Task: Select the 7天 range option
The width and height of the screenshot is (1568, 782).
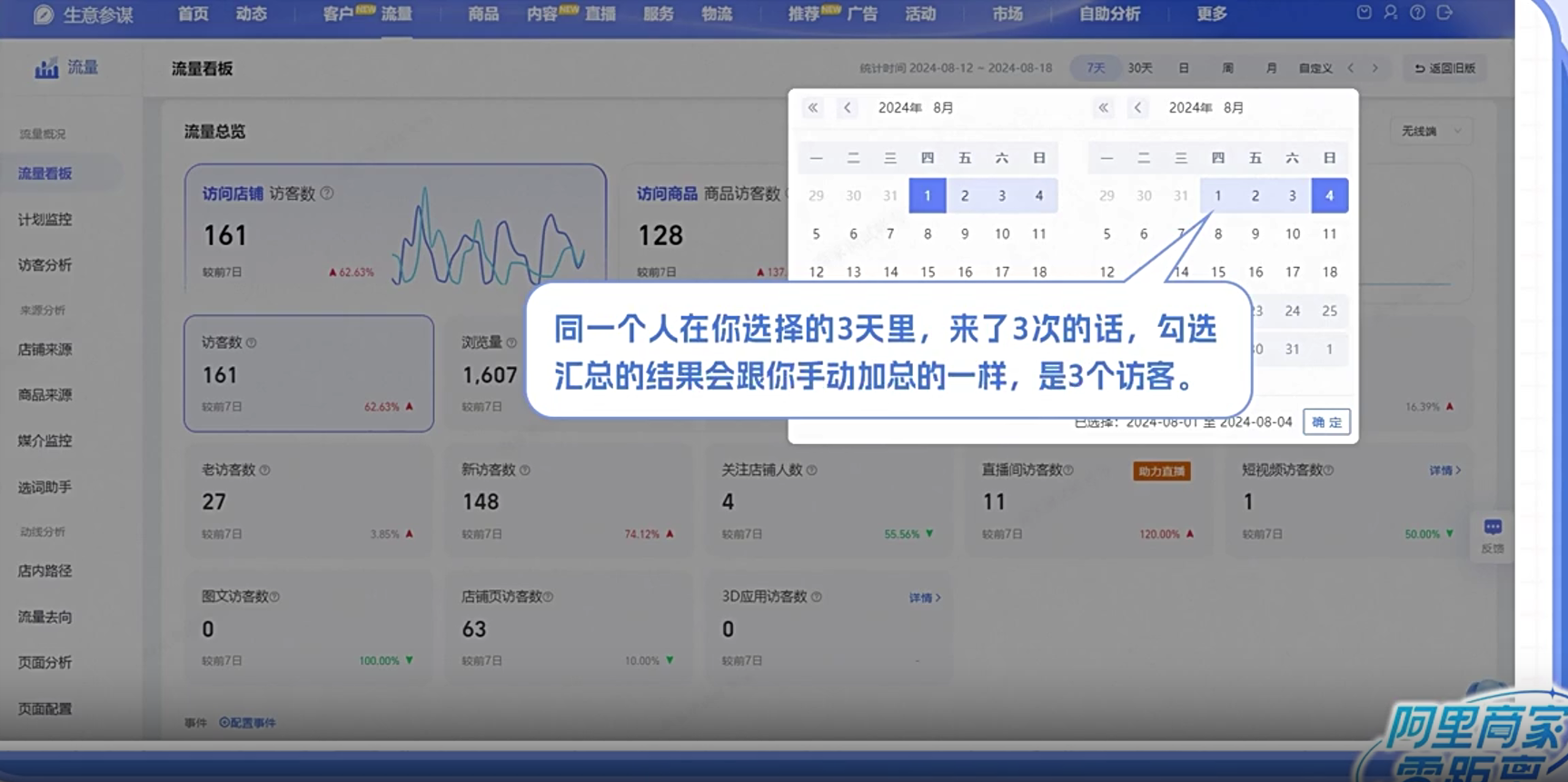Action: point(1097,68)
